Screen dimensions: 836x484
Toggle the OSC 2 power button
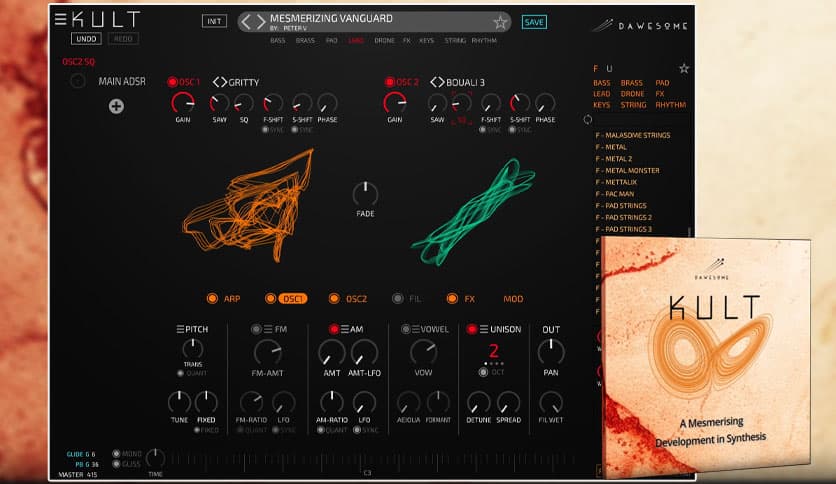coord(389,82)
